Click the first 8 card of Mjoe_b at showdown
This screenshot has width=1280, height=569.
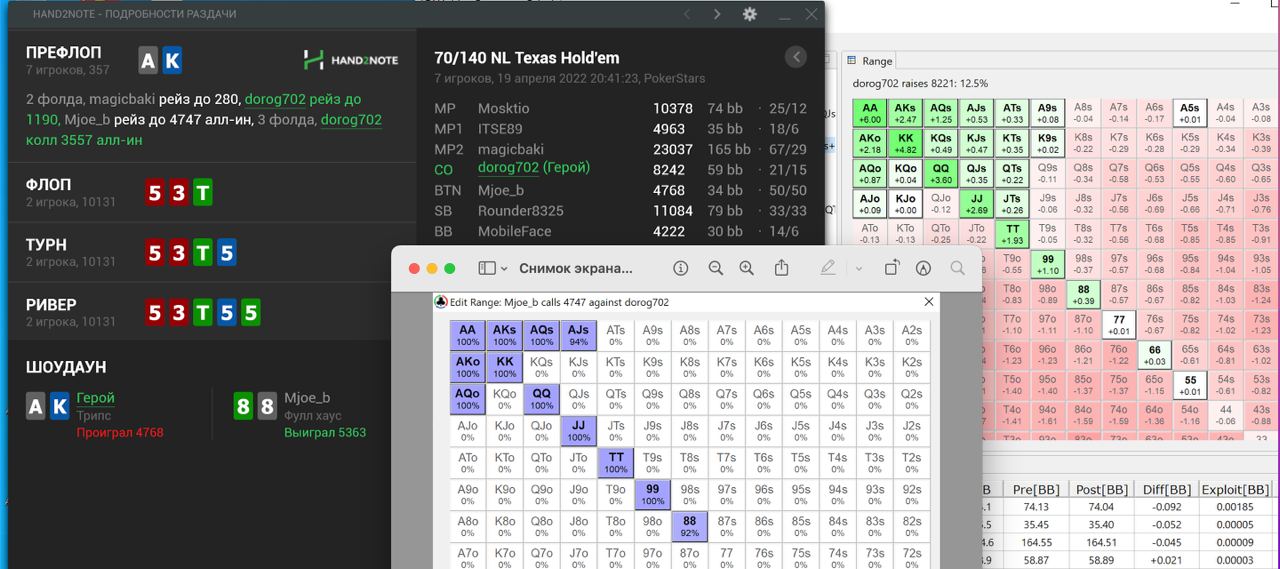click(242, 406)
